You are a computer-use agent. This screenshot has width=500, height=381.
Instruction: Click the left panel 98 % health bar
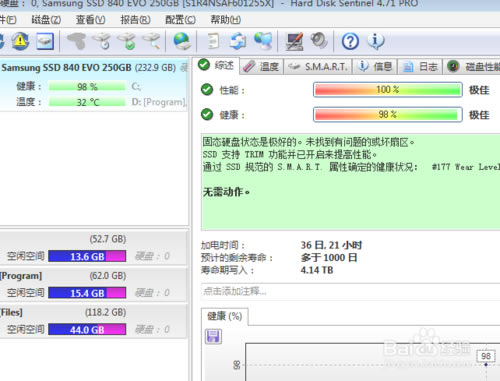click(x=87, y=87)
